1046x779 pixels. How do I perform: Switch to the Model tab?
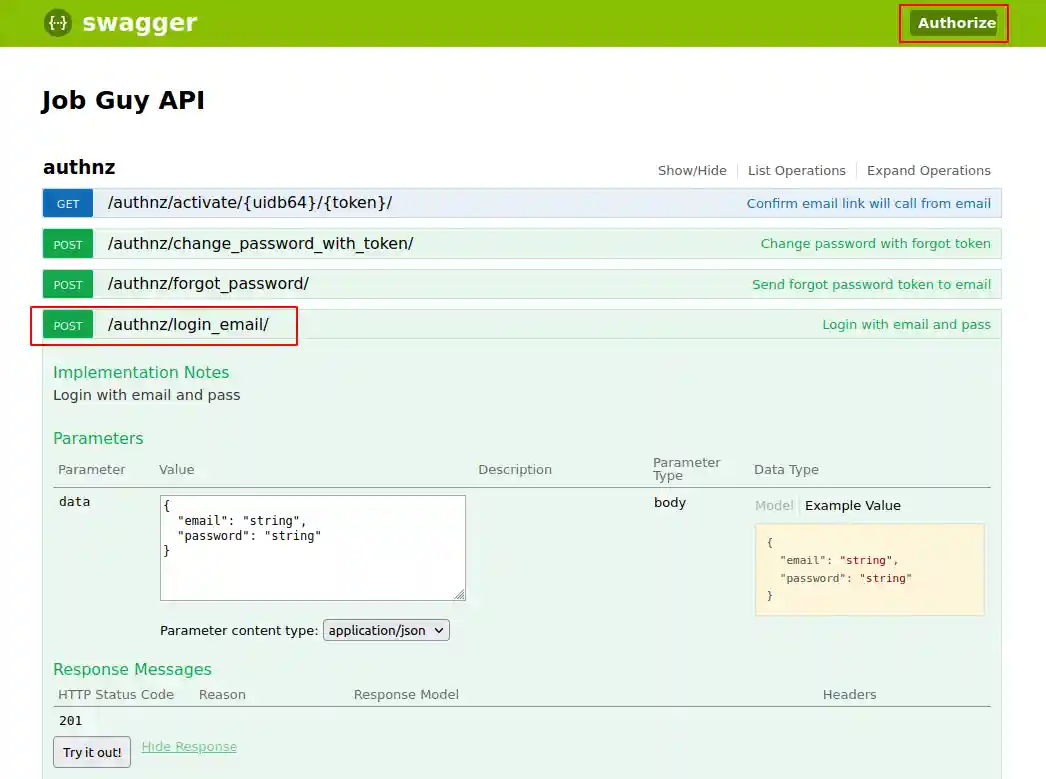(773, 506)
